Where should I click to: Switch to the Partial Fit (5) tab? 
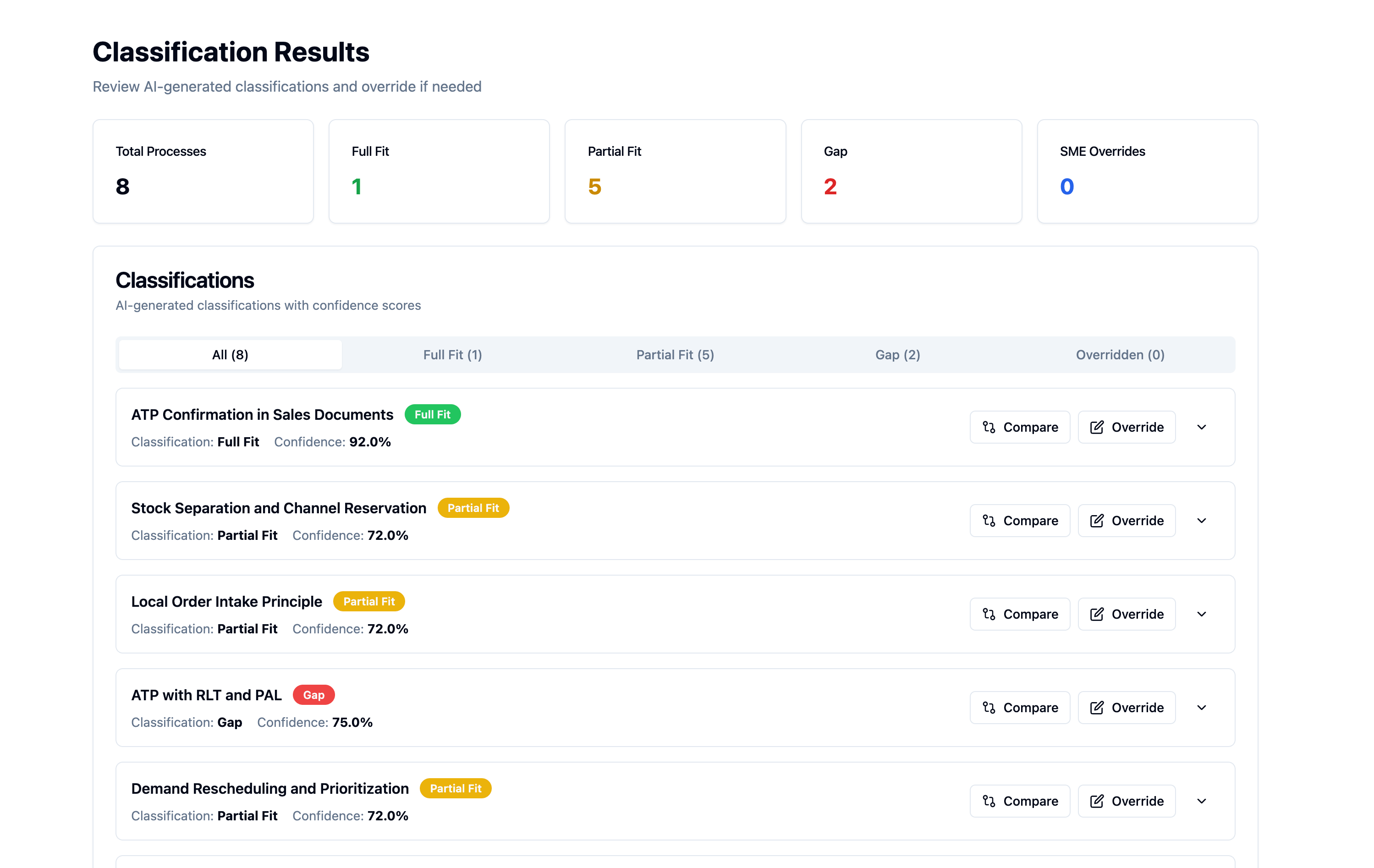point(675,354)
